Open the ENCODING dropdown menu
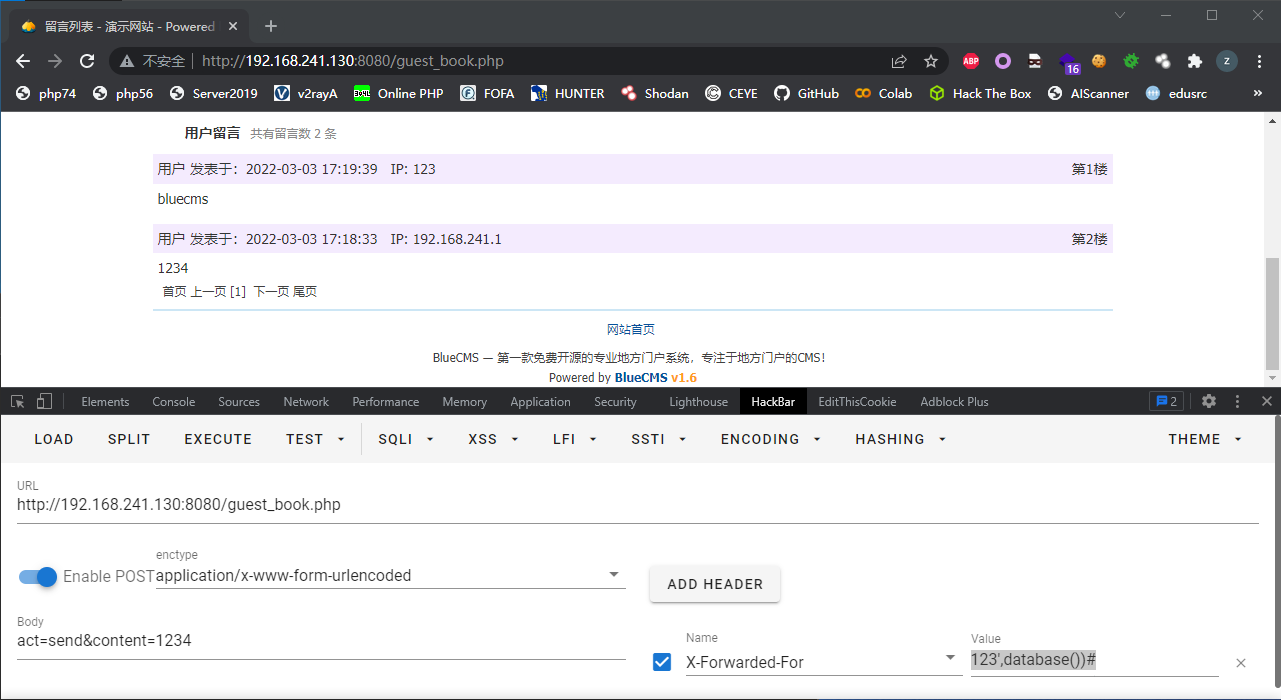The width and height of the screenshot is (1281, 700). click(x=771, y=439)
